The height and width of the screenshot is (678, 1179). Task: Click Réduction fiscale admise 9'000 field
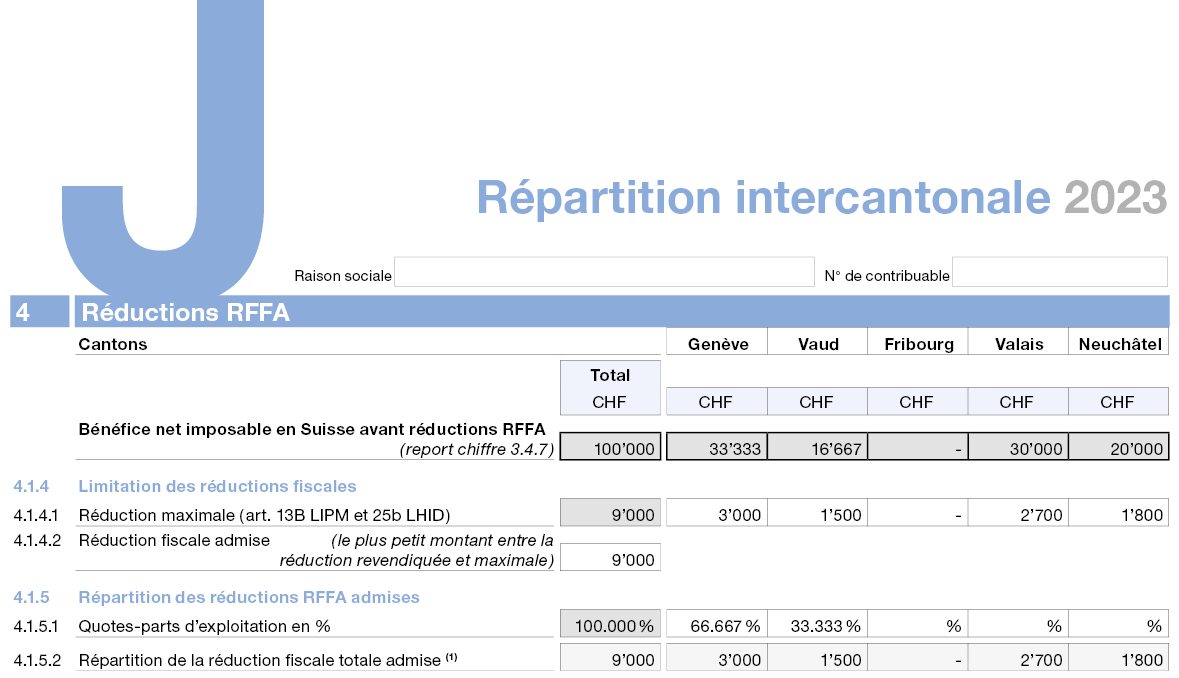(x=610, y=558)
